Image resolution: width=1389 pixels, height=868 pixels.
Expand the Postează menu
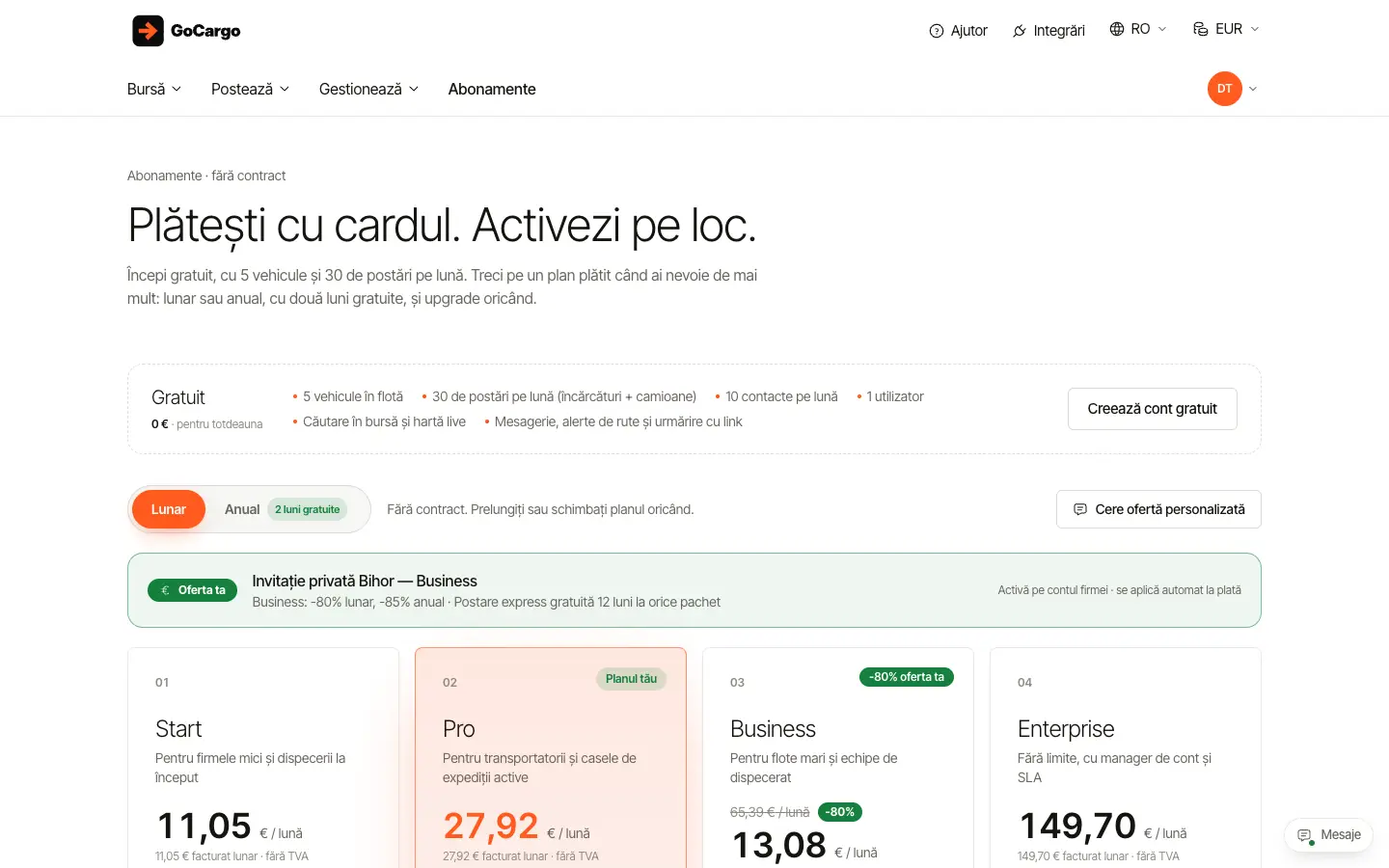pos(251,89)
